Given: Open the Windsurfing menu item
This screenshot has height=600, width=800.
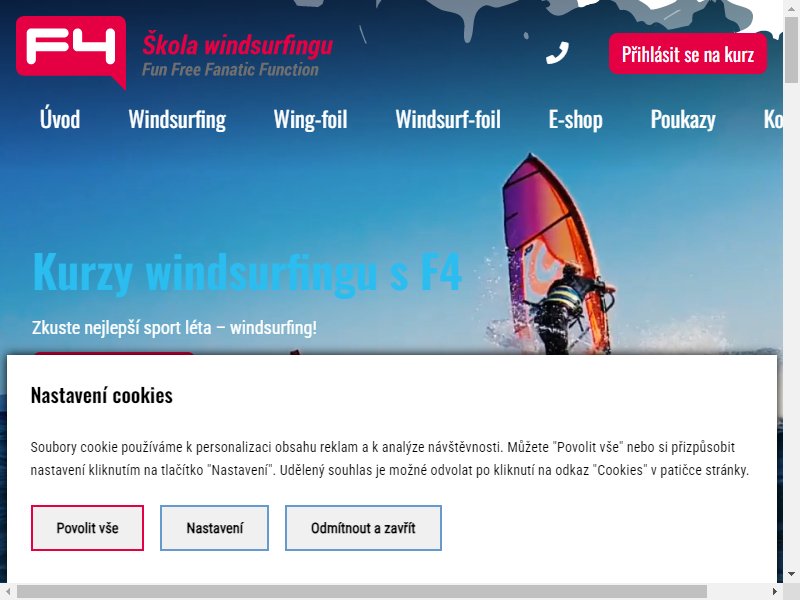Looking at the screenshot, I should pos(177,119).
